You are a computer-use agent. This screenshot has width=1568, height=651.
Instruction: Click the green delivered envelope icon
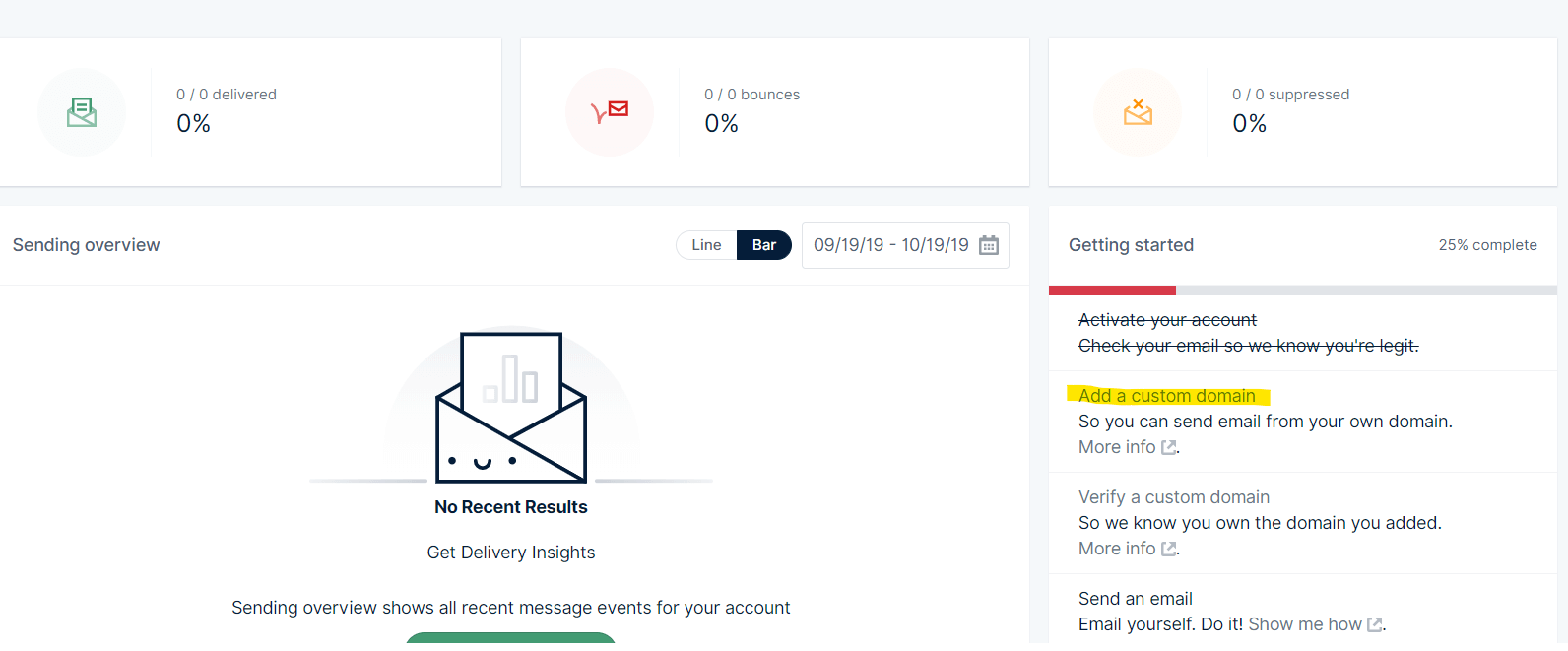[82, 112]
